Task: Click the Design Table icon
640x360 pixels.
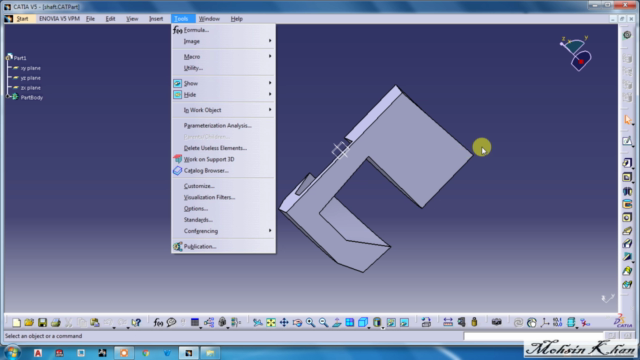Action: [195, 322]
